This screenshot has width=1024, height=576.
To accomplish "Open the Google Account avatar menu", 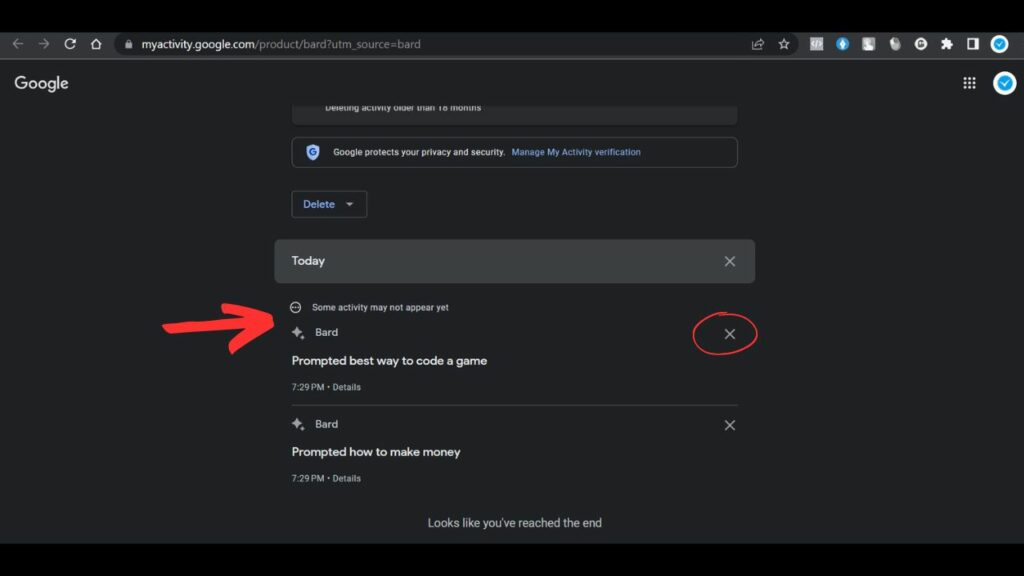I will [x=1004, y=83].
